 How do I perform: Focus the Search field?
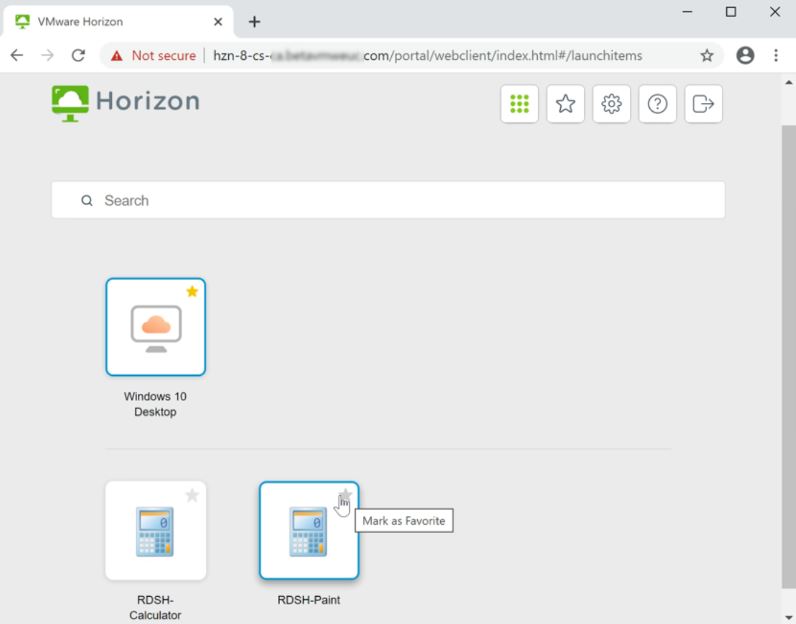388,200
